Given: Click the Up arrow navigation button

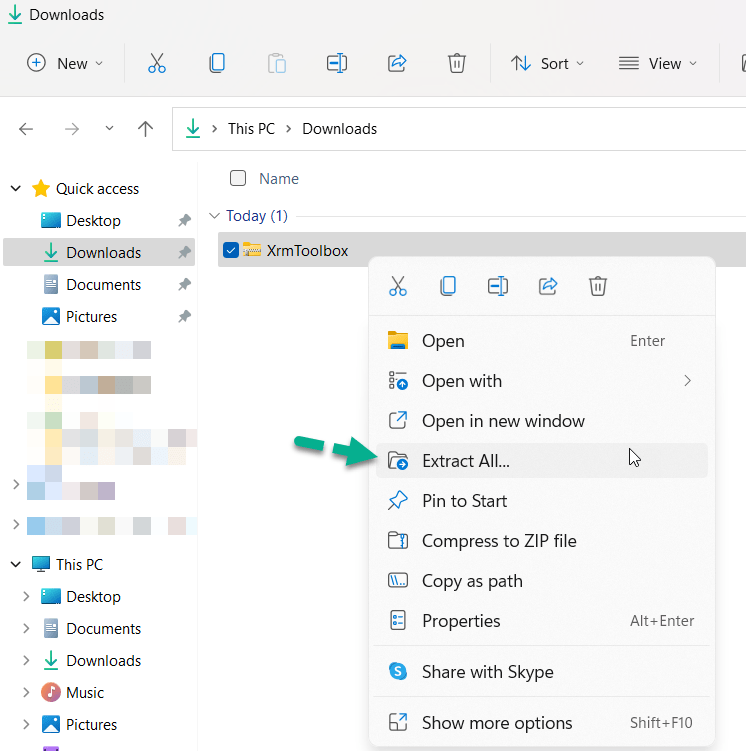Looking at the screenshot, I should tap(145, 129).
